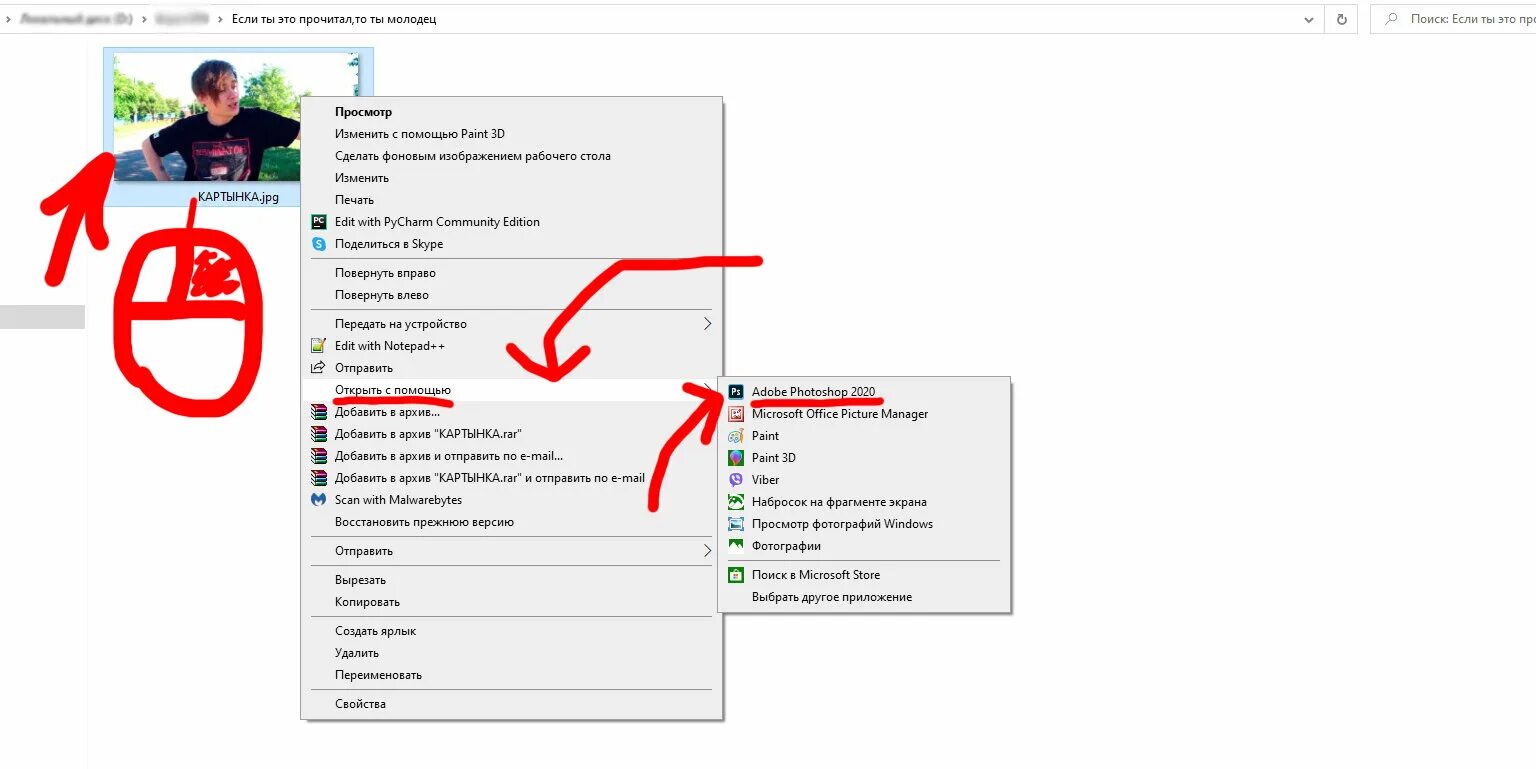The image size is (1536, 769).
Task: Click the folder name in address breadcrumb
Action: [x=334, y=19]
